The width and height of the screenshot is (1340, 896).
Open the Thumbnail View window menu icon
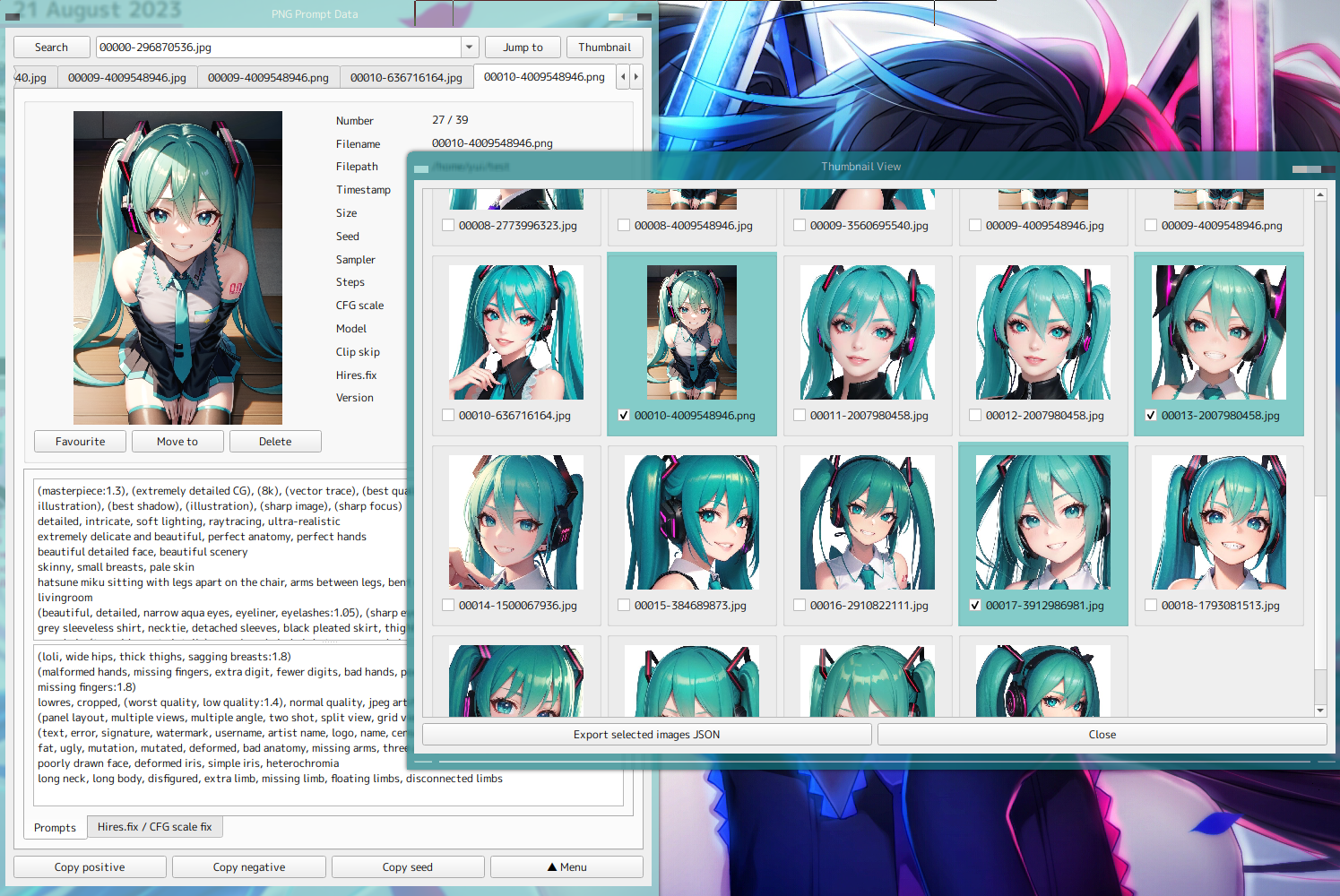(420, 168)
